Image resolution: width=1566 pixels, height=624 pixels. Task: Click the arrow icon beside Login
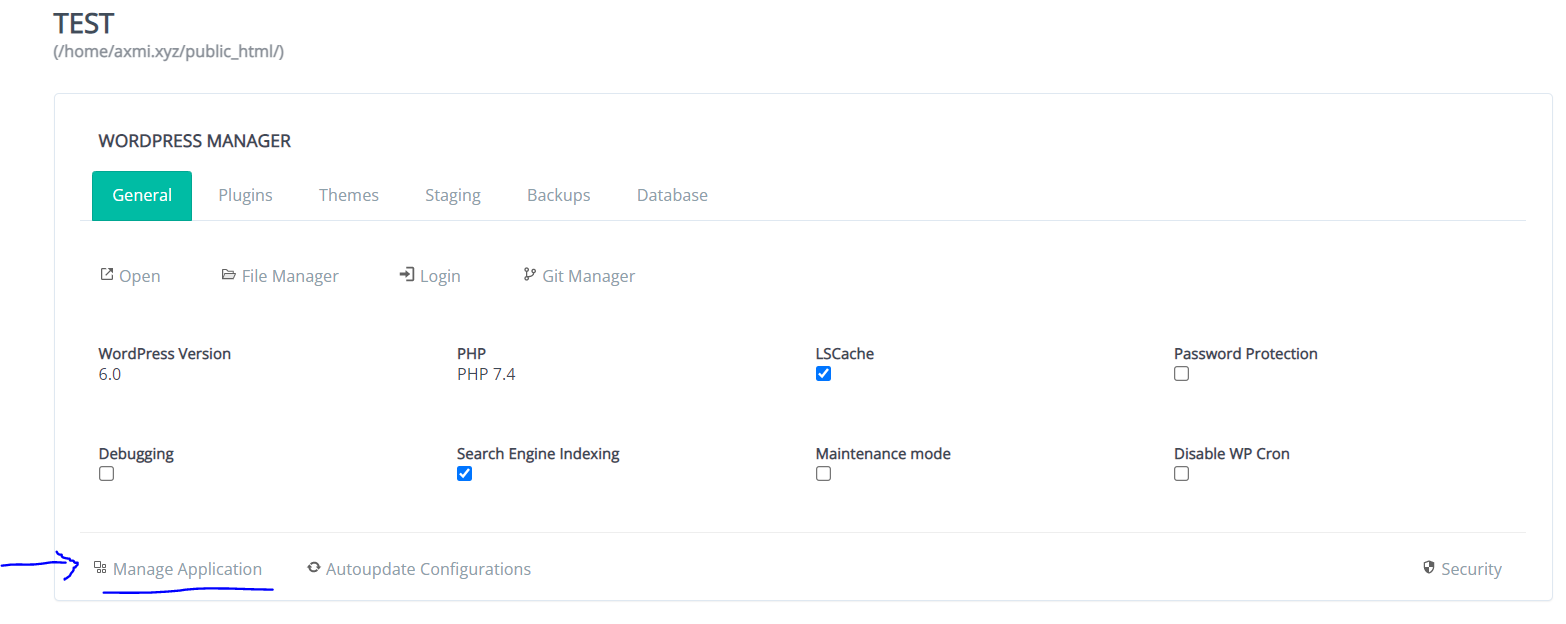pos(405,274)
